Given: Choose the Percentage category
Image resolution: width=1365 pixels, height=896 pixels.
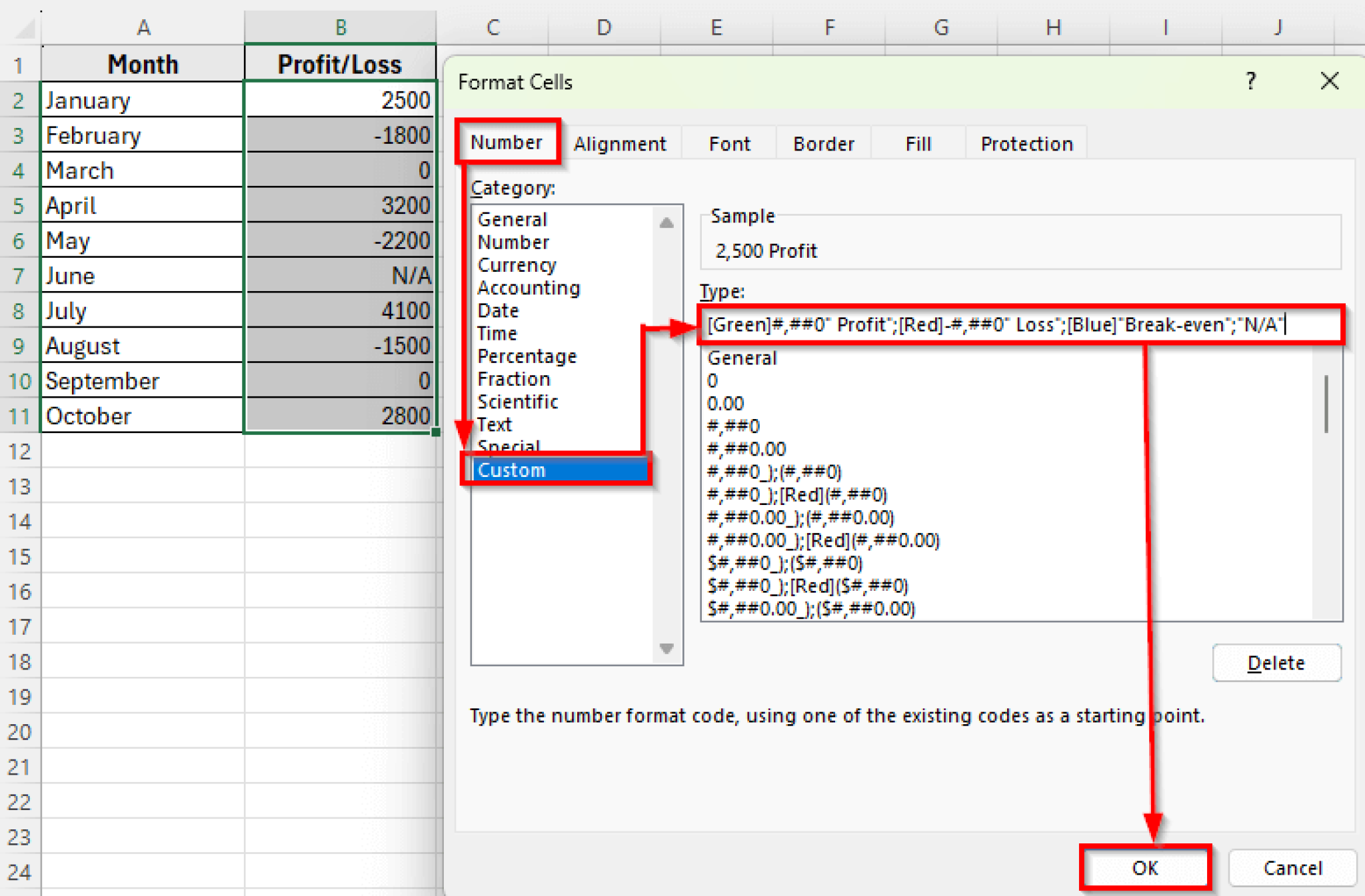Looking at the screenshot, I should (527, 356).
